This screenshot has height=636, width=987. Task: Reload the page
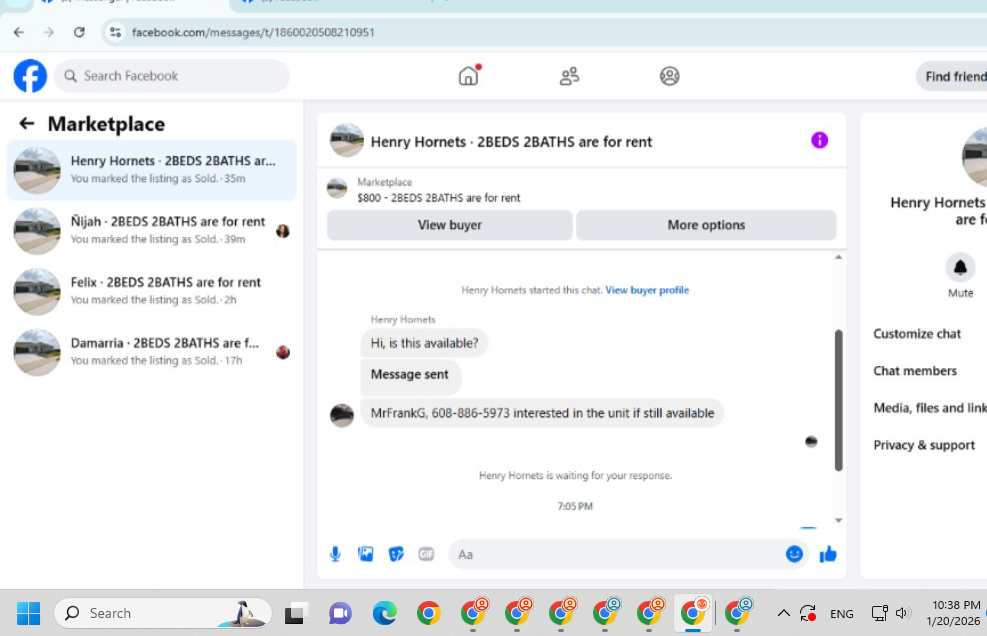coord(79,32)
